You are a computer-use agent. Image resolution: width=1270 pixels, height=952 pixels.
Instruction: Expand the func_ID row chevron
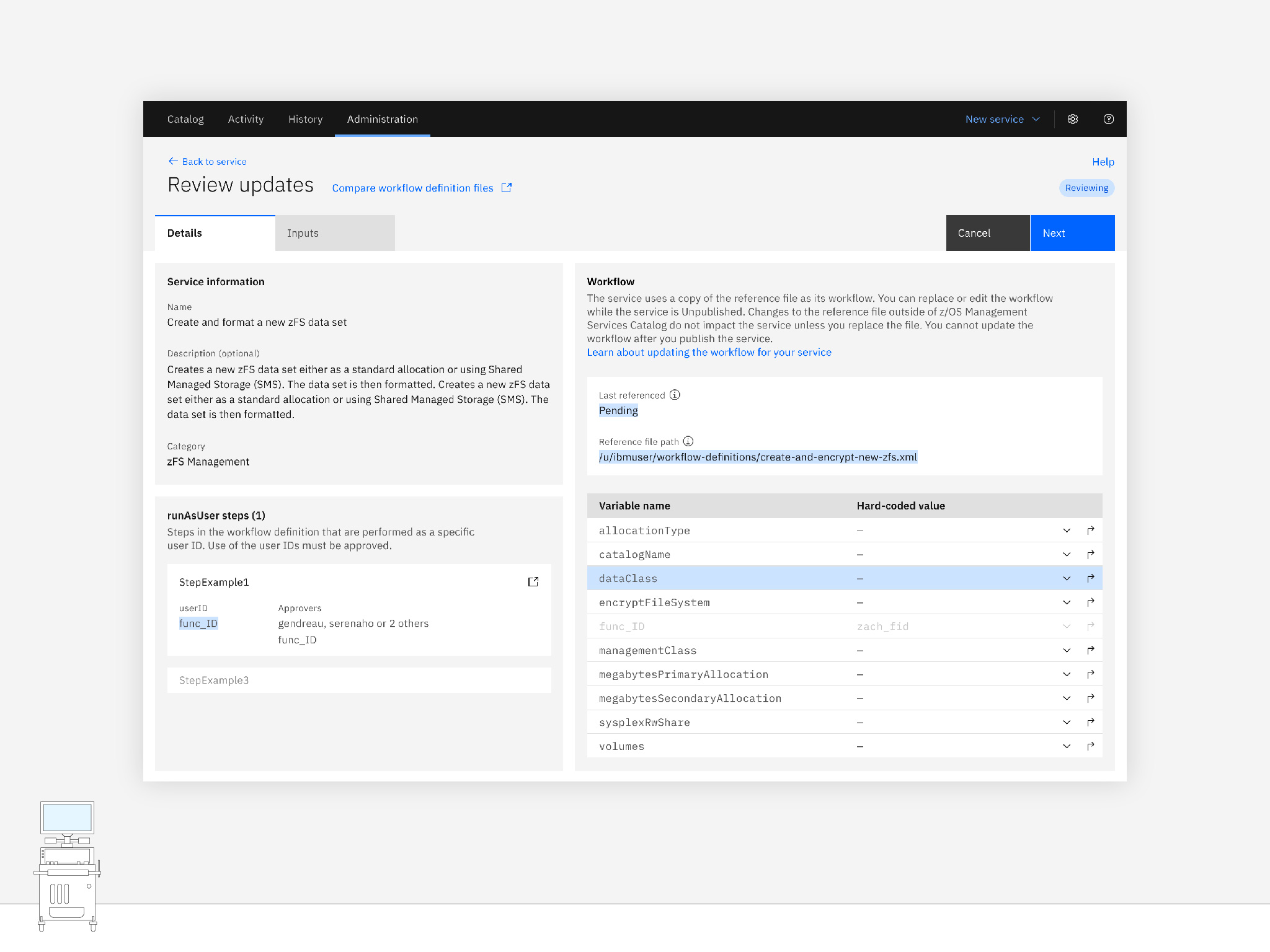(1067, 626)
